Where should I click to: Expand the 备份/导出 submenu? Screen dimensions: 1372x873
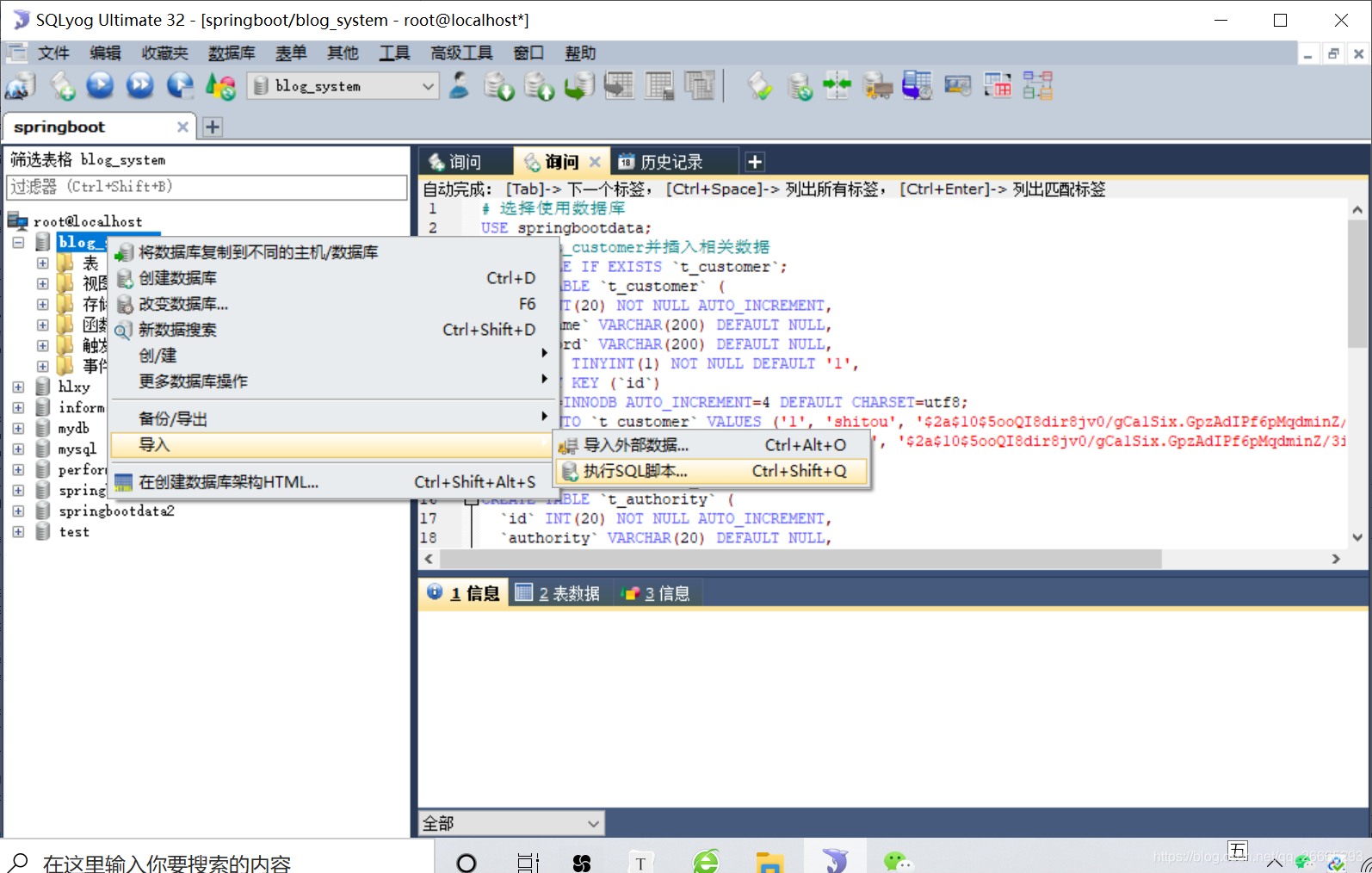331,419
